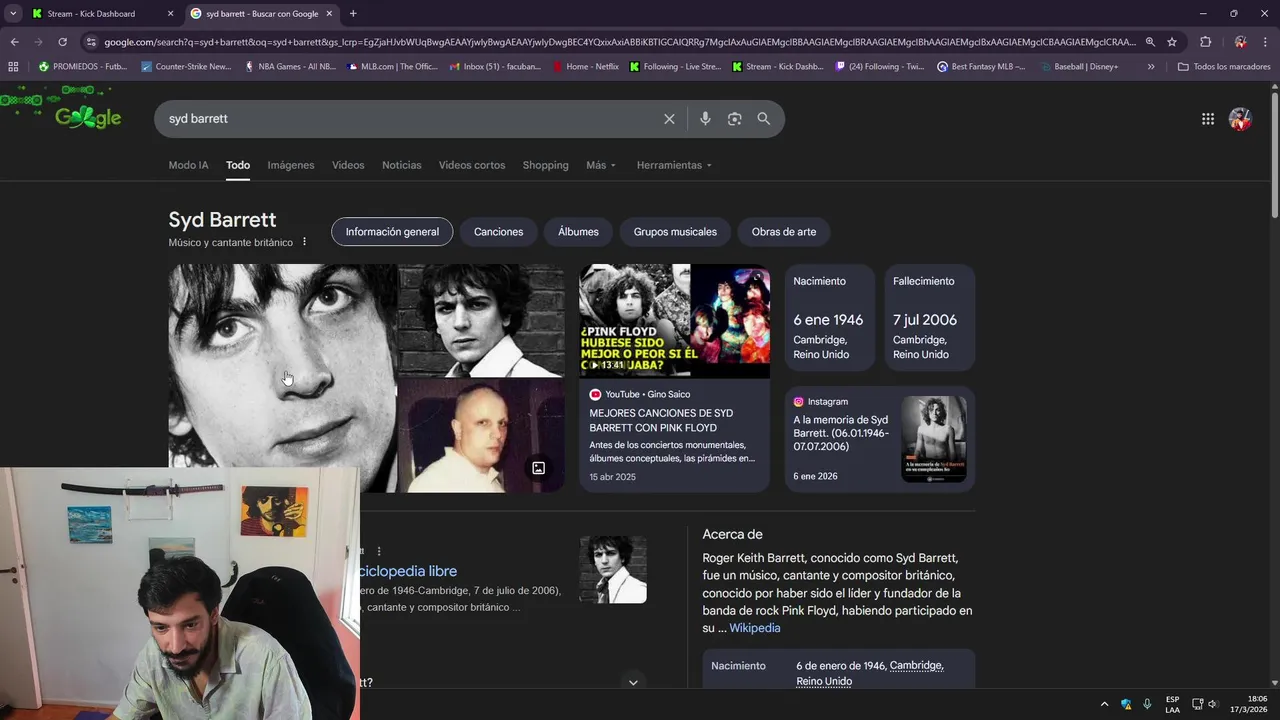Image resolution: width=1280 pixels, height=720 pixels.
Task: Show hidden system tray icons
Action: pos(1104,704)
